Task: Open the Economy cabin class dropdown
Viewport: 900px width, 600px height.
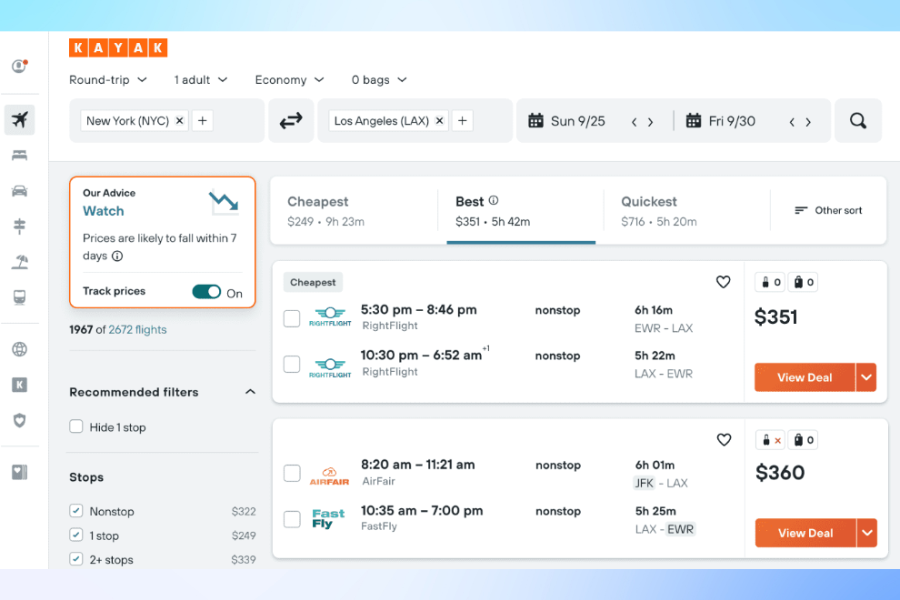Action: [290, 80]
